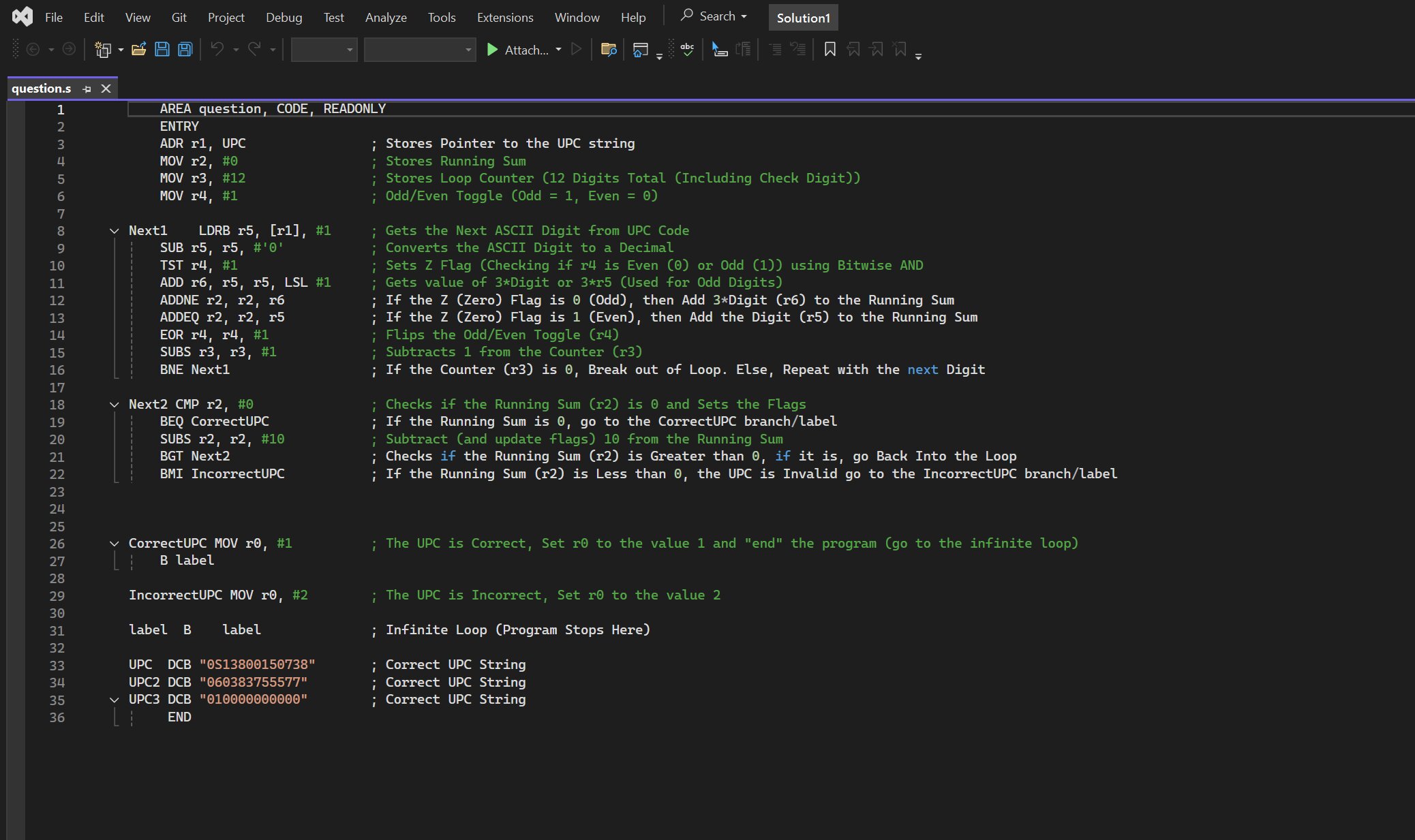Click the Start Without Debugging outline play icon
1415x840 pixels.
[577, 49]
